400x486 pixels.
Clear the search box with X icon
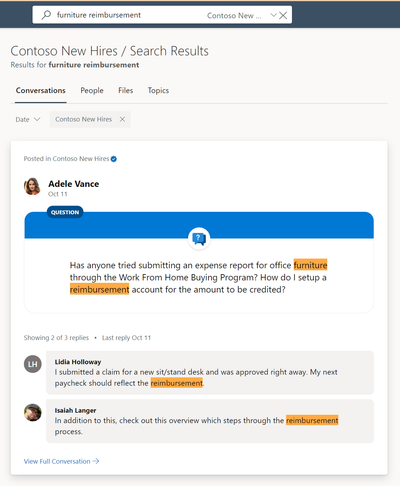point(283,15)
